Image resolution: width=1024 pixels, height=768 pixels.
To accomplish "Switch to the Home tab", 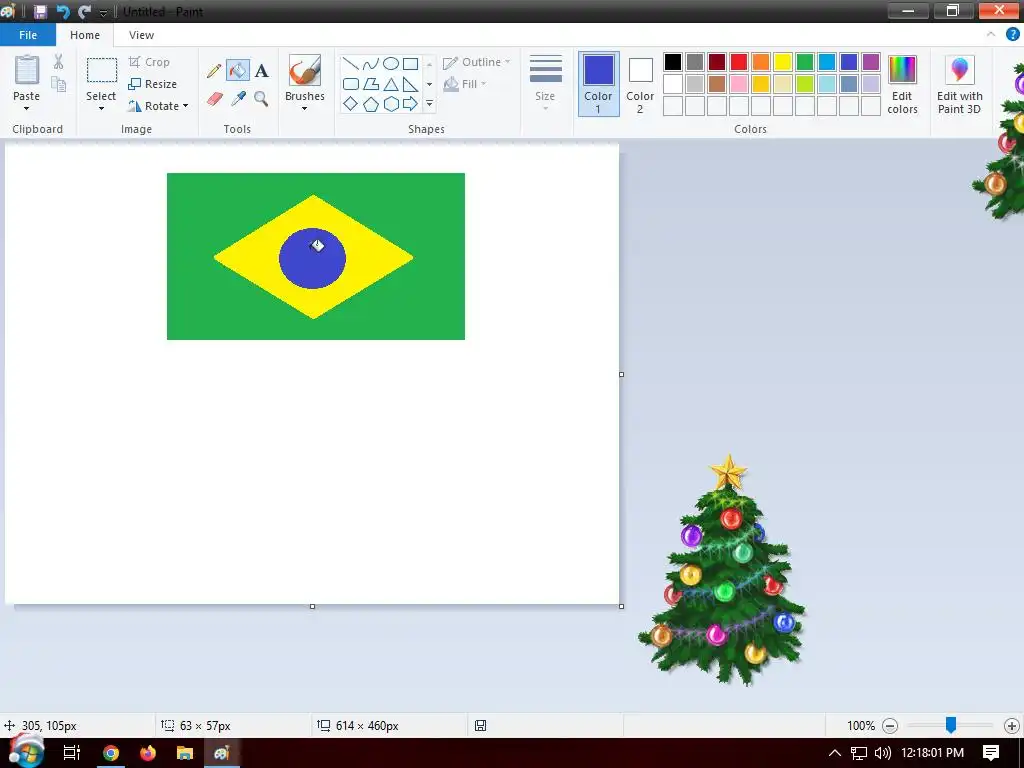I will coord(85,35).
